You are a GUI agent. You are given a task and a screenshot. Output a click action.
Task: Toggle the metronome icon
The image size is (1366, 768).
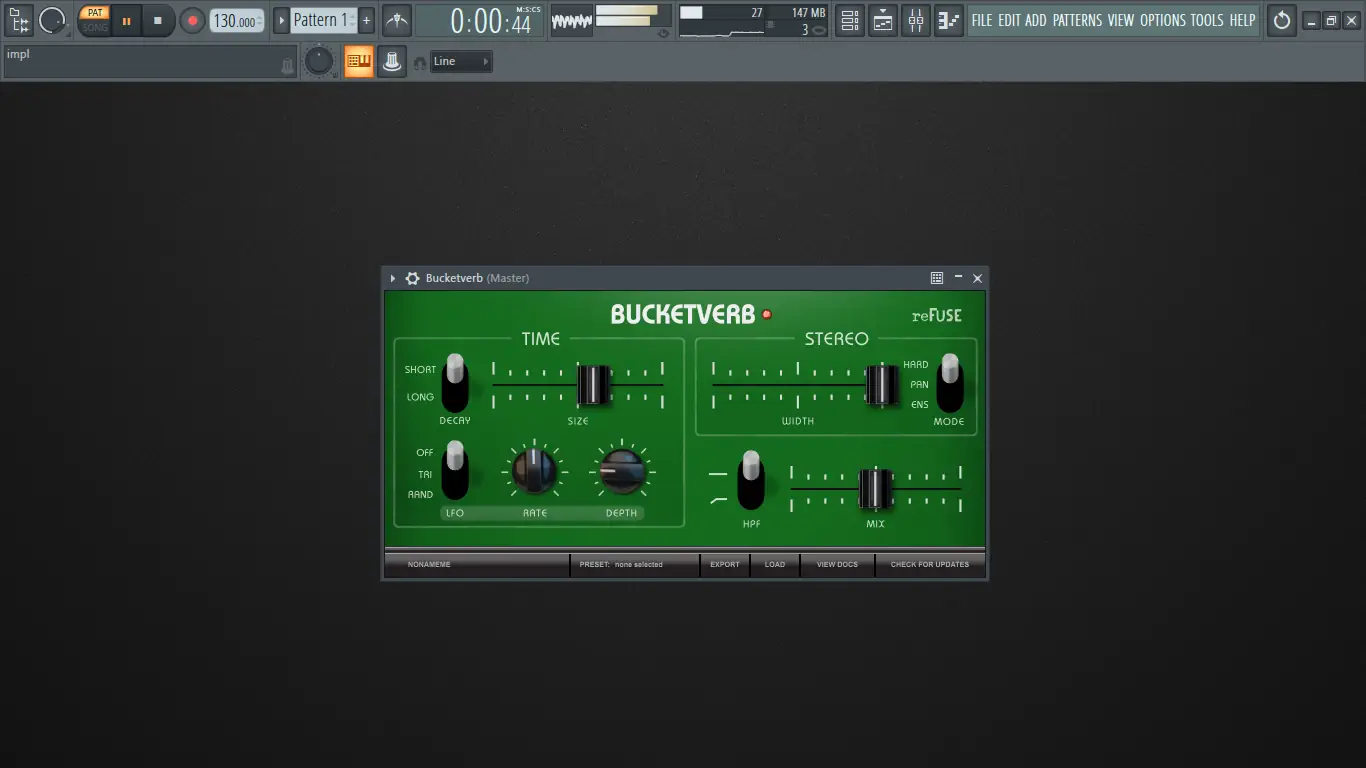tap(397, 20)
